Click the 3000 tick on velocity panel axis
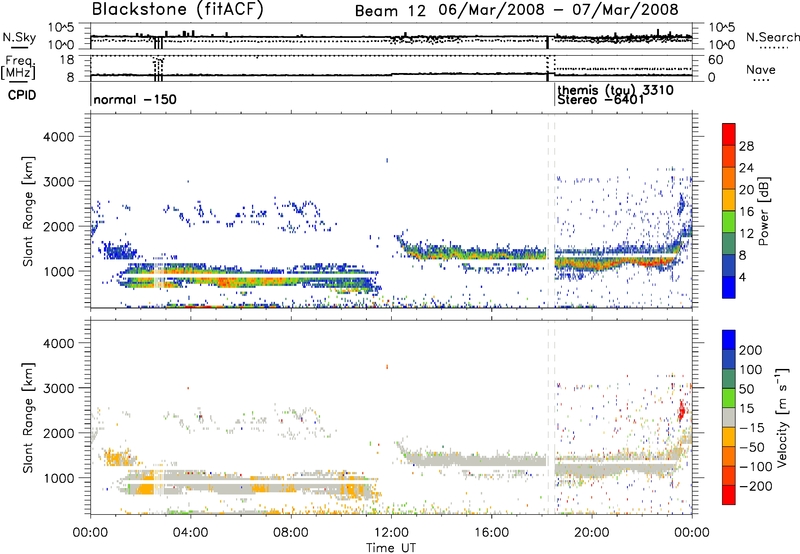The image size is (800, 554). (58, 388)
